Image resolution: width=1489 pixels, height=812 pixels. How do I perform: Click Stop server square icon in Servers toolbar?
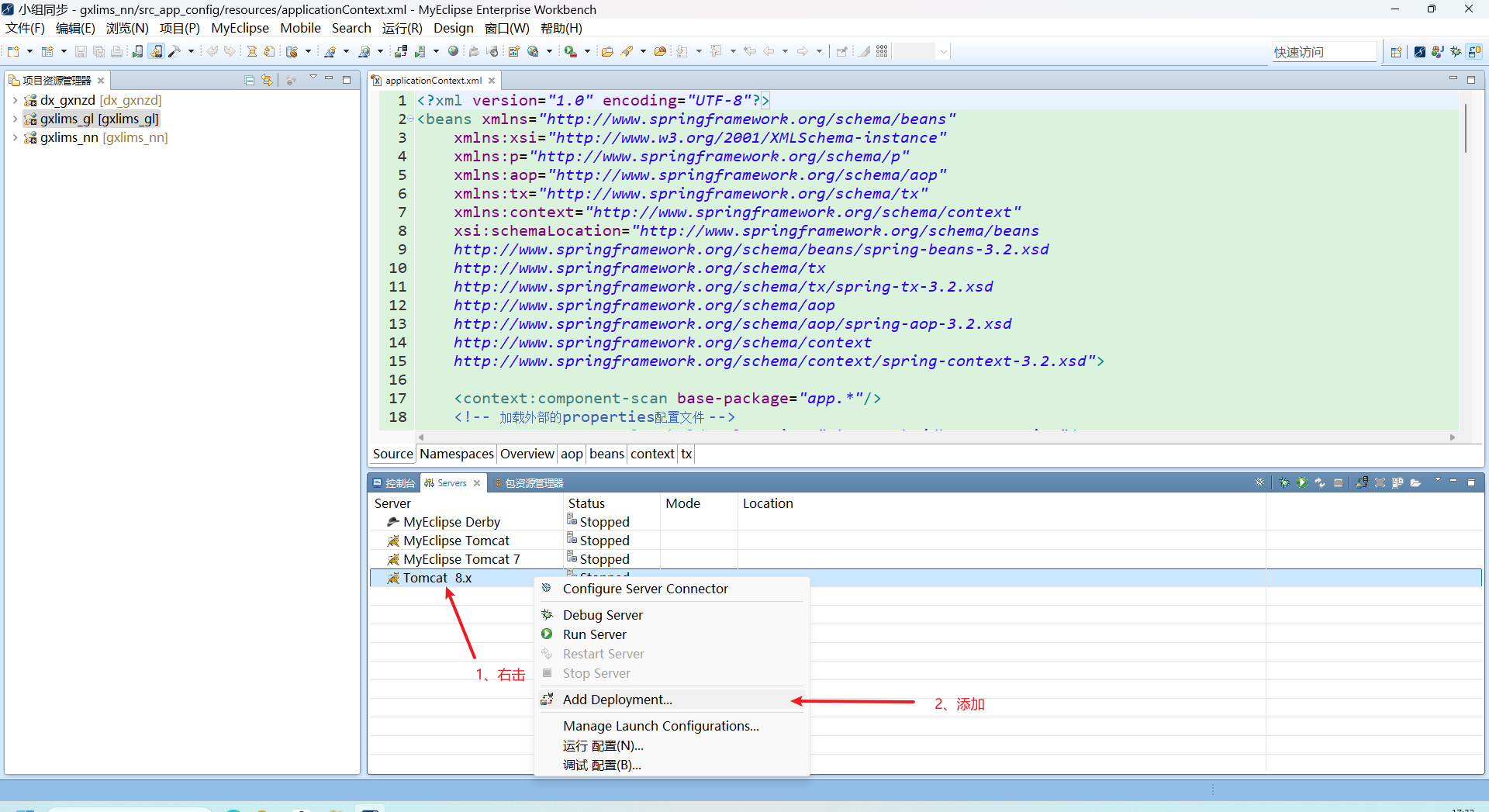(x=1338, y=482)
